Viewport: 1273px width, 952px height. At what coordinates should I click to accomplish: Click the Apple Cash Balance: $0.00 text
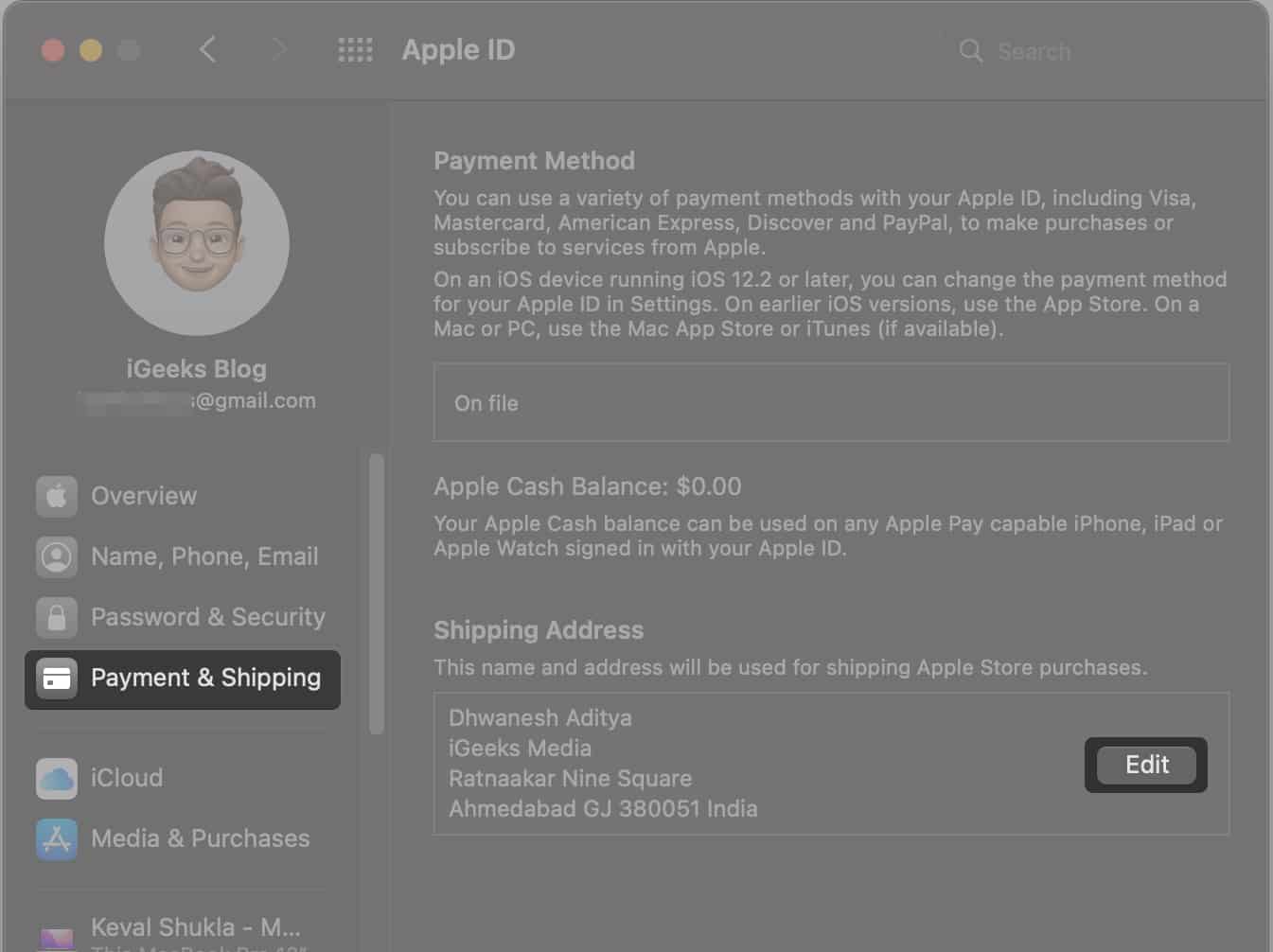[x=587, y=486]
